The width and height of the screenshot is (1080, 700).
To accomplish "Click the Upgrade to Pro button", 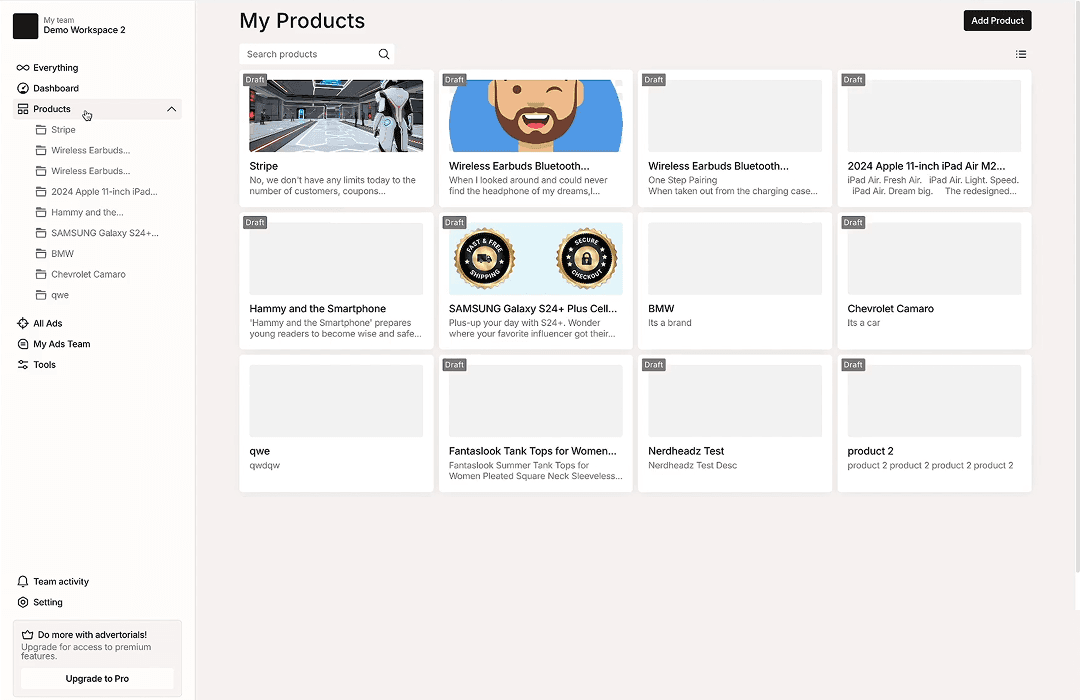I will tap(96, 678).
